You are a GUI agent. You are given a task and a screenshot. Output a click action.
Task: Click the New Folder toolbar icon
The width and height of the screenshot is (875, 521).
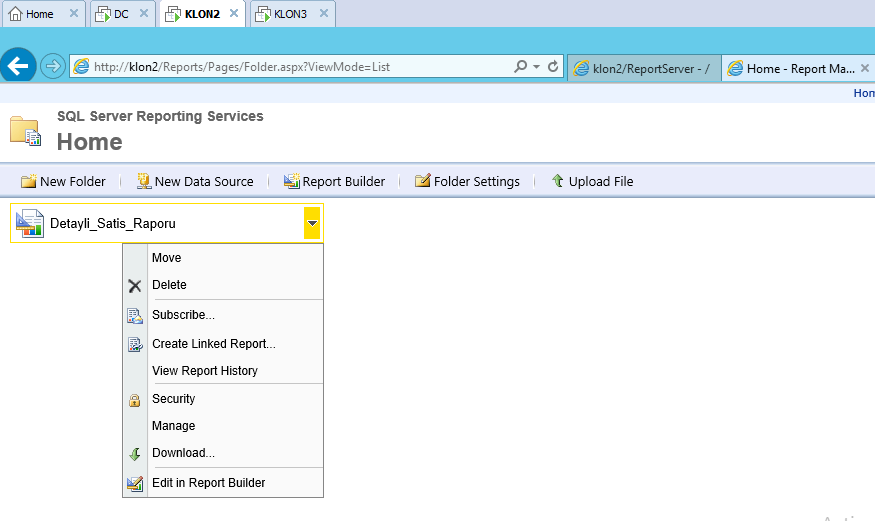click(x=29, y=181)
